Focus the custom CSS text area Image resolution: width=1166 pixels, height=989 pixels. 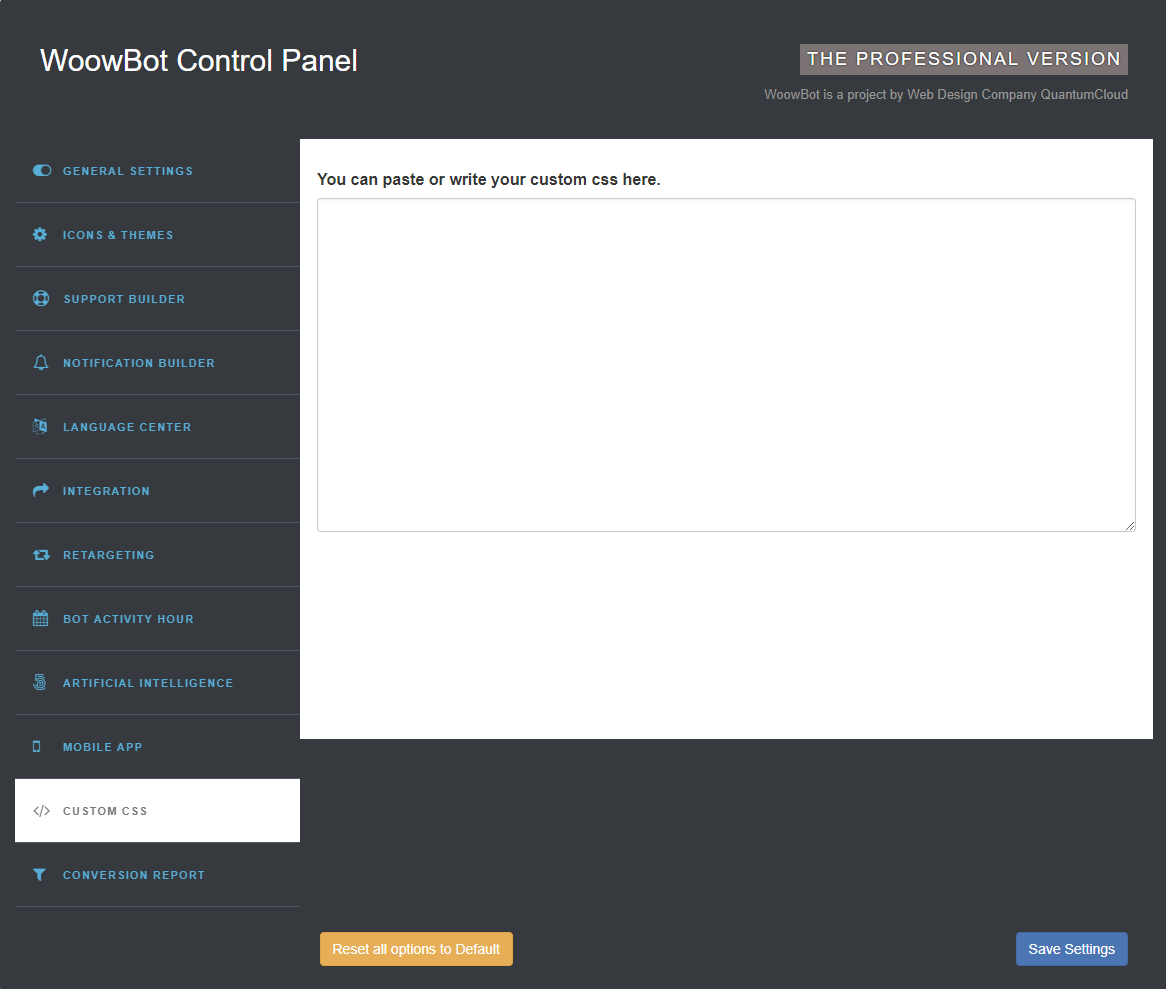point(726,364)
